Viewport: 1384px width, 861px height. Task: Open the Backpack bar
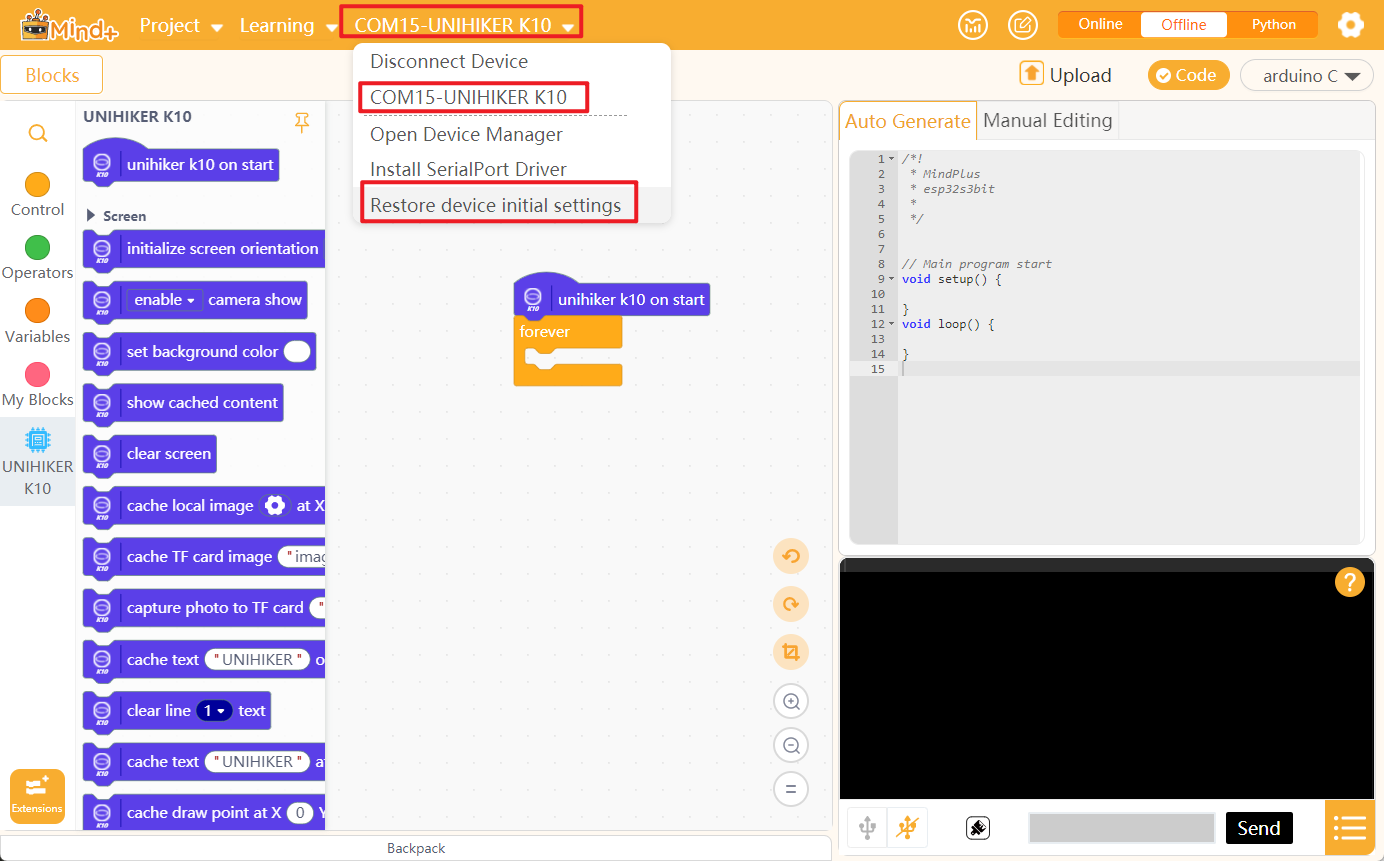(416, 848)
